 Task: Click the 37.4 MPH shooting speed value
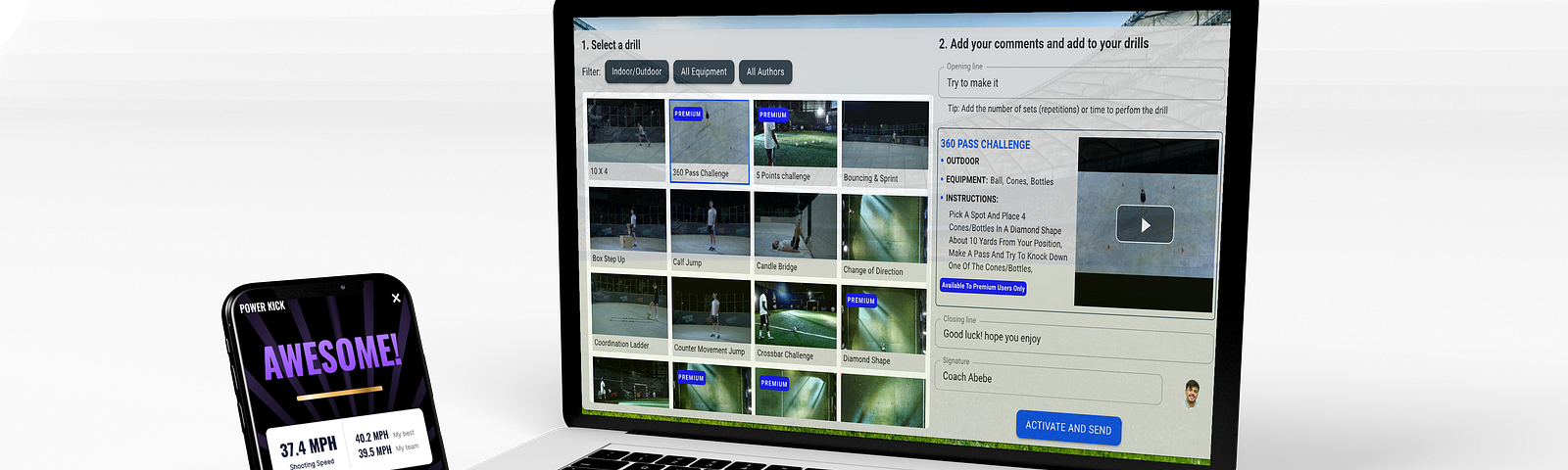(308, 446)
